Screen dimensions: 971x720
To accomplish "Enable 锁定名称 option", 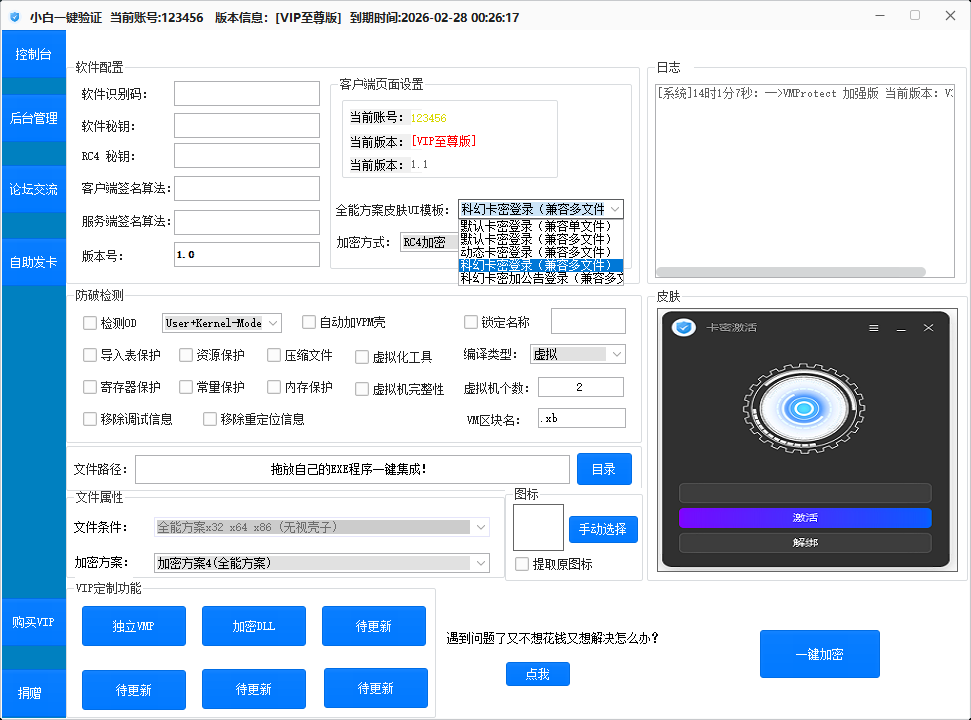I will [x=471, y=321].
